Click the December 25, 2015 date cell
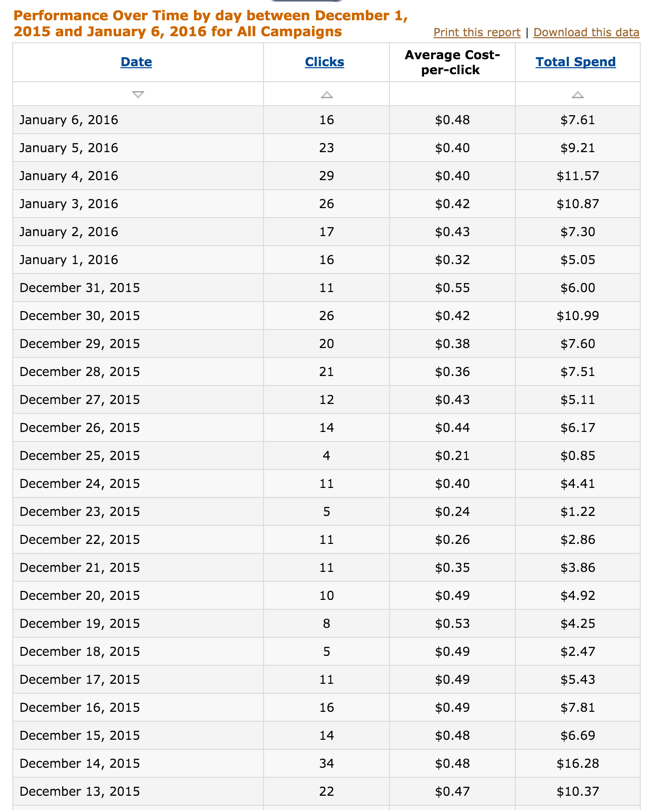Viewport: 650px width, 810px height. 79,456
